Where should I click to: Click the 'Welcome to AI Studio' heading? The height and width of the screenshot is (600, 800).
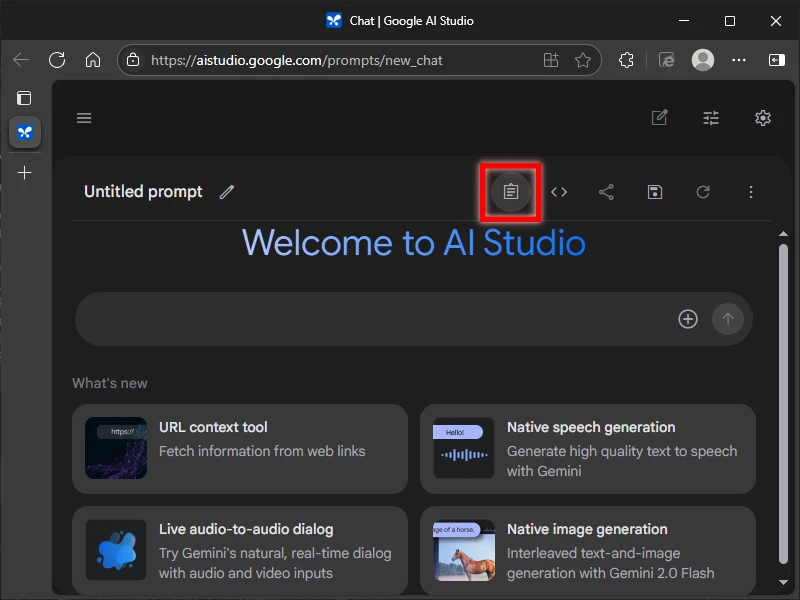point(414,243)
